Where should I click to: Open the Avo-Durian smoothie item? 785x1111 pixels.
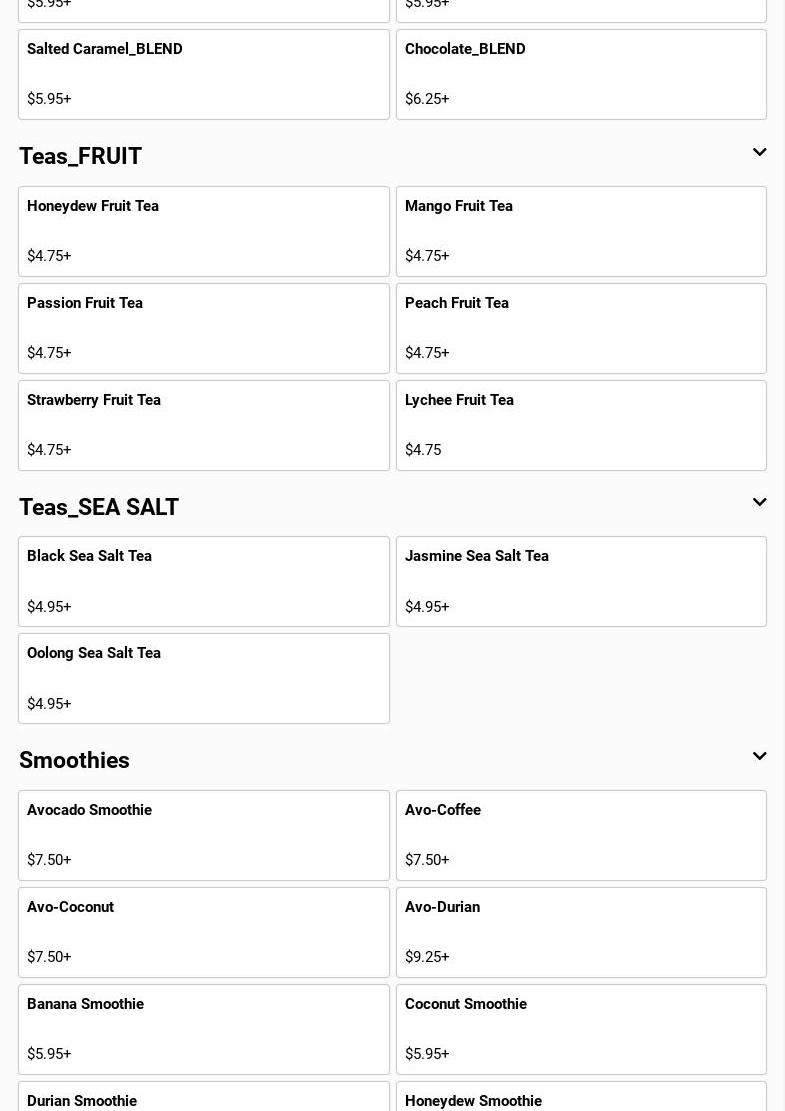coord(581,932)
